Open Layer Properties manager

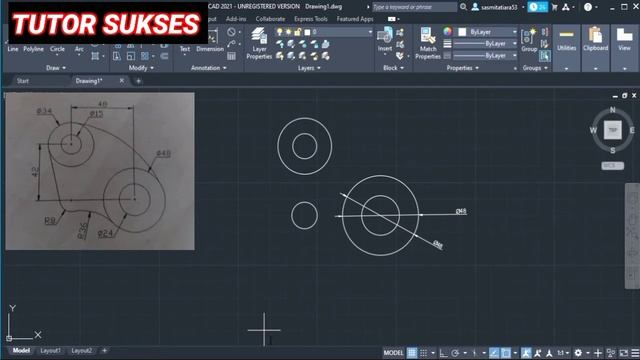tap(259, 43)
